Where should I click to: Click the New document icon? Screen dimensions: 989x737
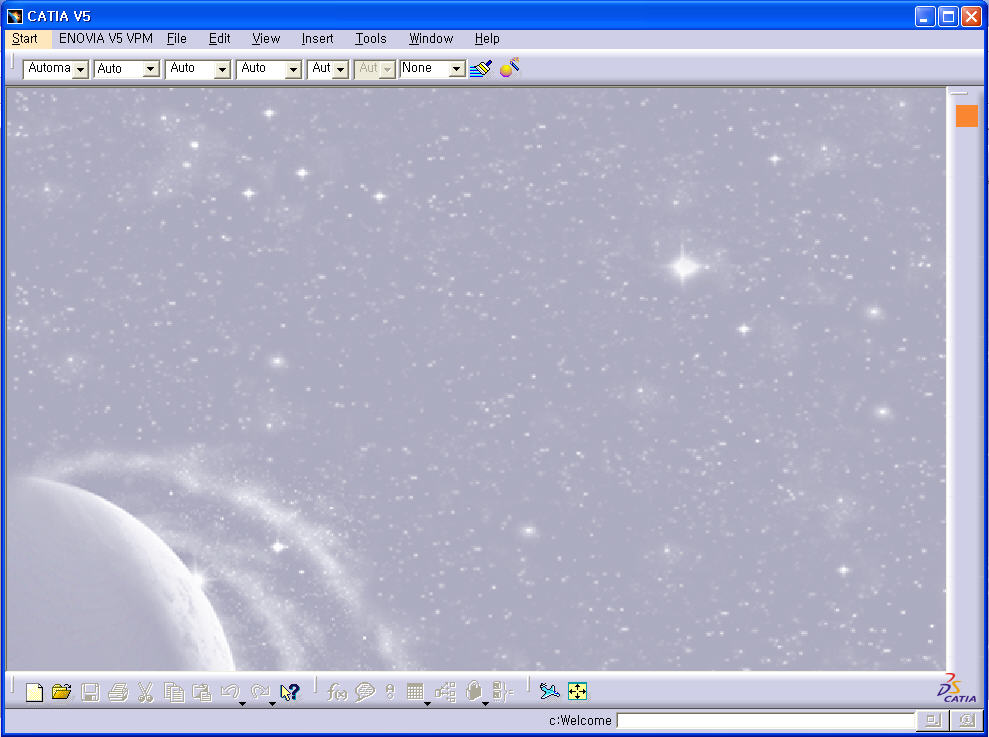click(x=34, y=692)
